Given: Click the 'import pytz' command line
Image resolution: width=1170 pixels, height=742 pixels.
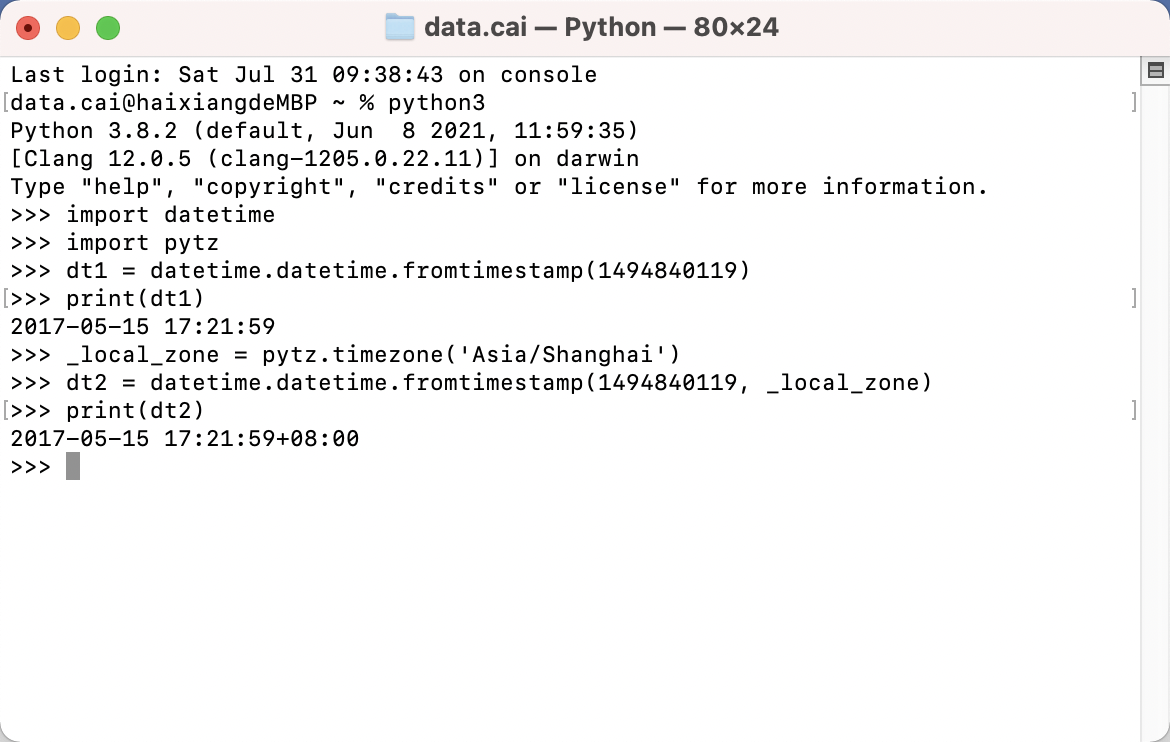Looking at the screenshot, I should 142,243.
